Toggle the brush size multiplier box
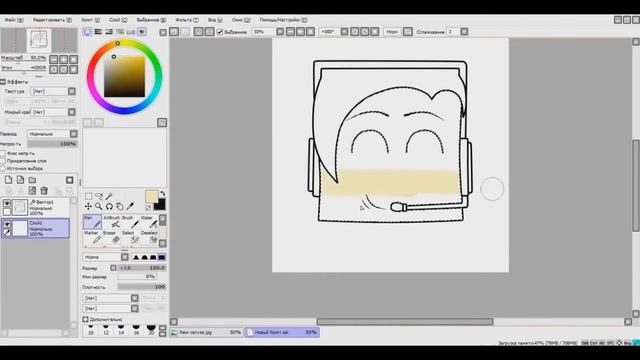Image resolution: width=640 pixels, height=360 pixels. coord(113,268)
